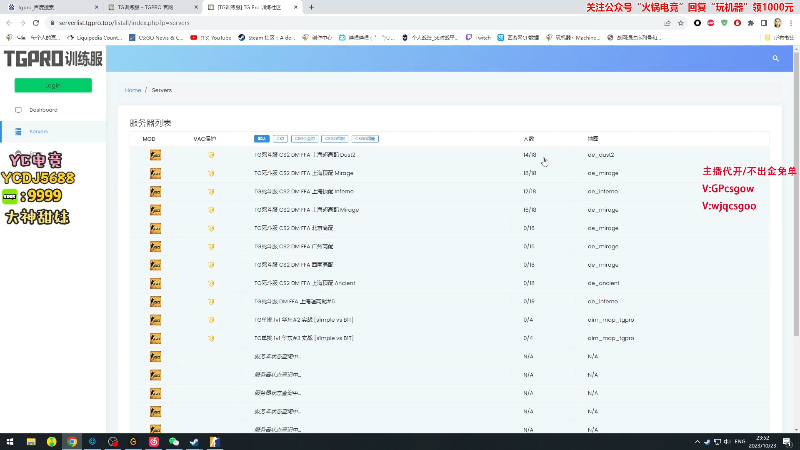Open the Liquipedia Counter-Strike bookmark
This screenshot has width=800, height=450.
96,37
